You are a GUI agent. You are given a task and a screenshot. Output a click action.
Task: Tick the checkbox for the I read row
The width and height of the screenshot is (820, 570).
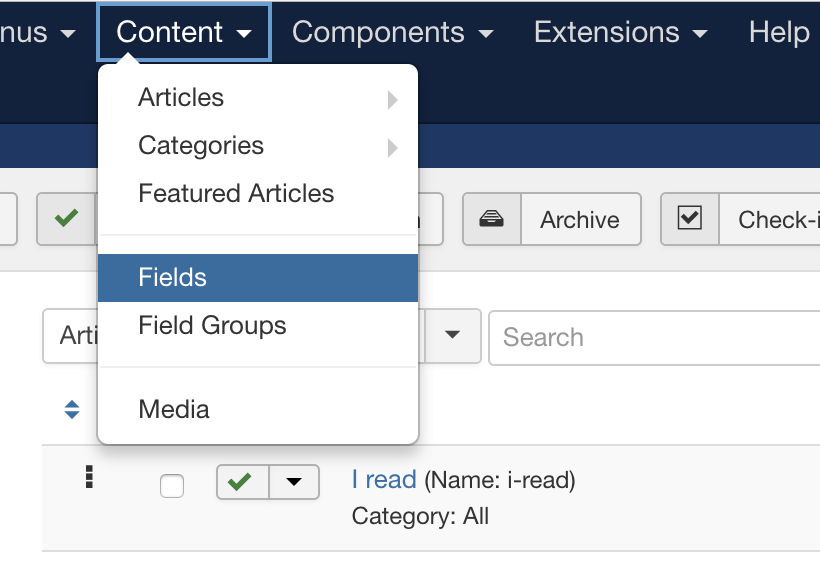(172, 486)
